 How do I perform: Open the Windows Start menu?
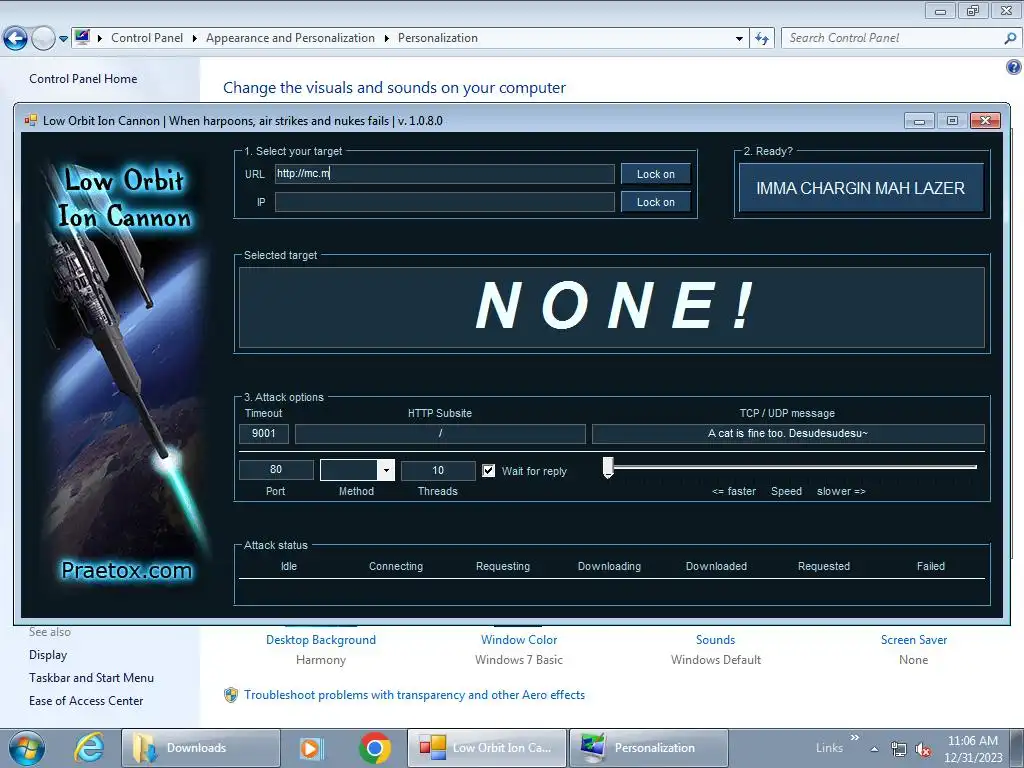click(27, 748)
